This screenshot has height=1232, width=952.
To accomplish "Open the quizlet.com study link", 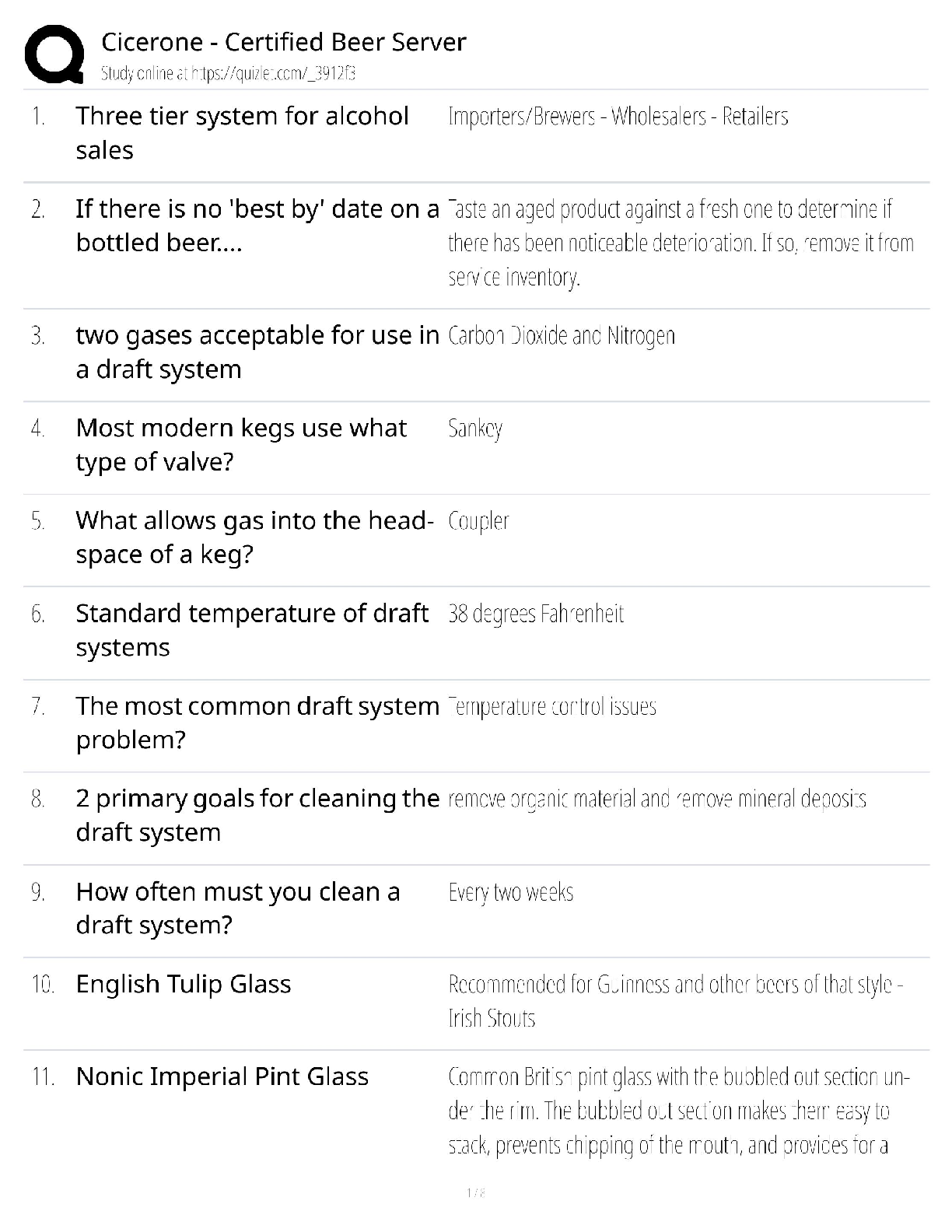I will 228,74.
